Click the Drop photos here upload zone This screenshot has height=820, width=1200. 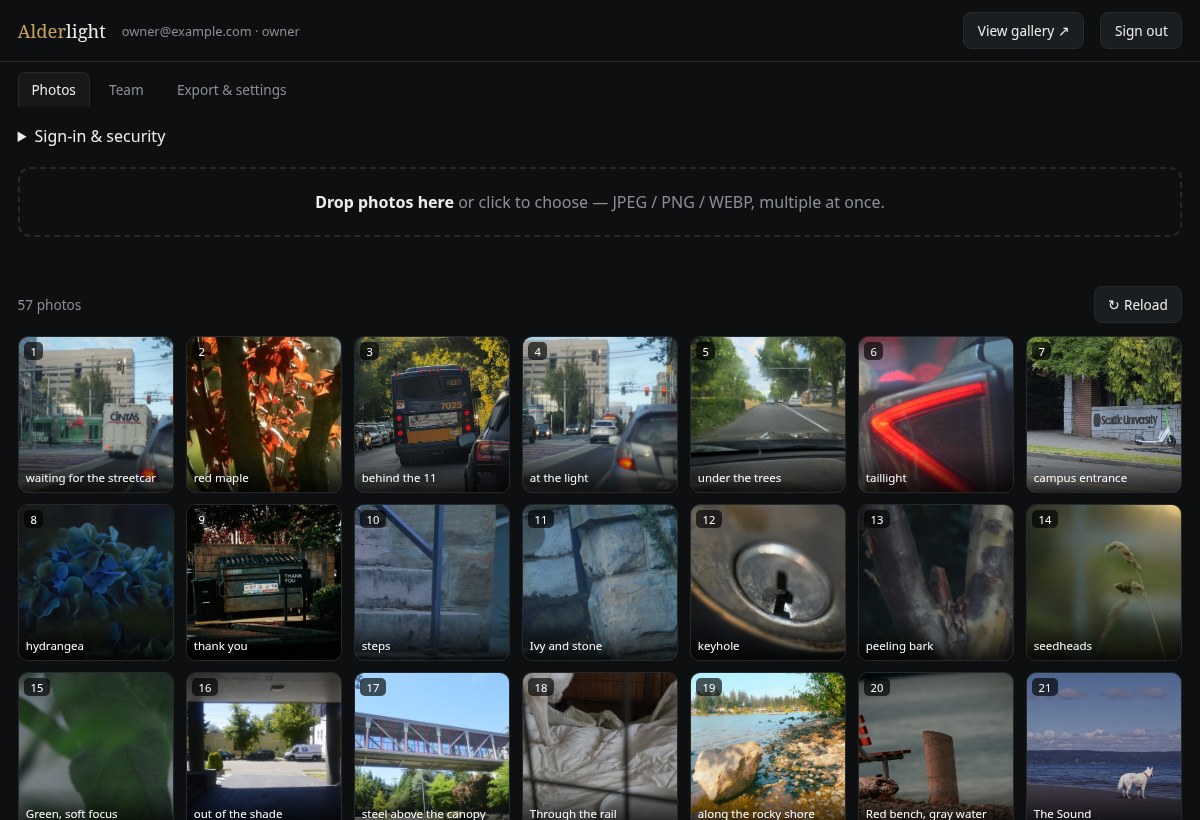600,202
